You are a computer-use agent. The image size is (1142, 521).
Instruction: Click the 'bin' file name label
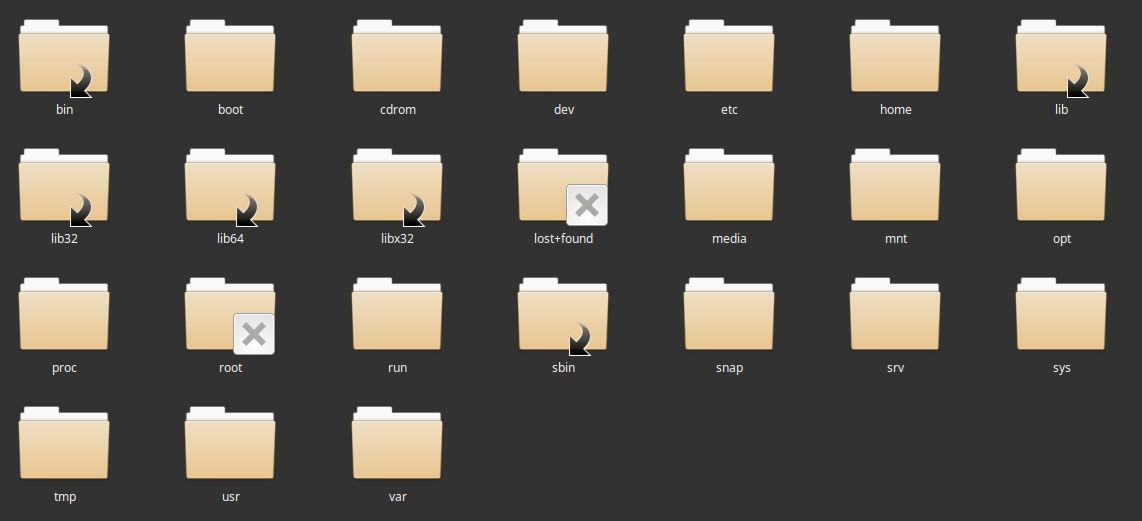click(64, 109)
